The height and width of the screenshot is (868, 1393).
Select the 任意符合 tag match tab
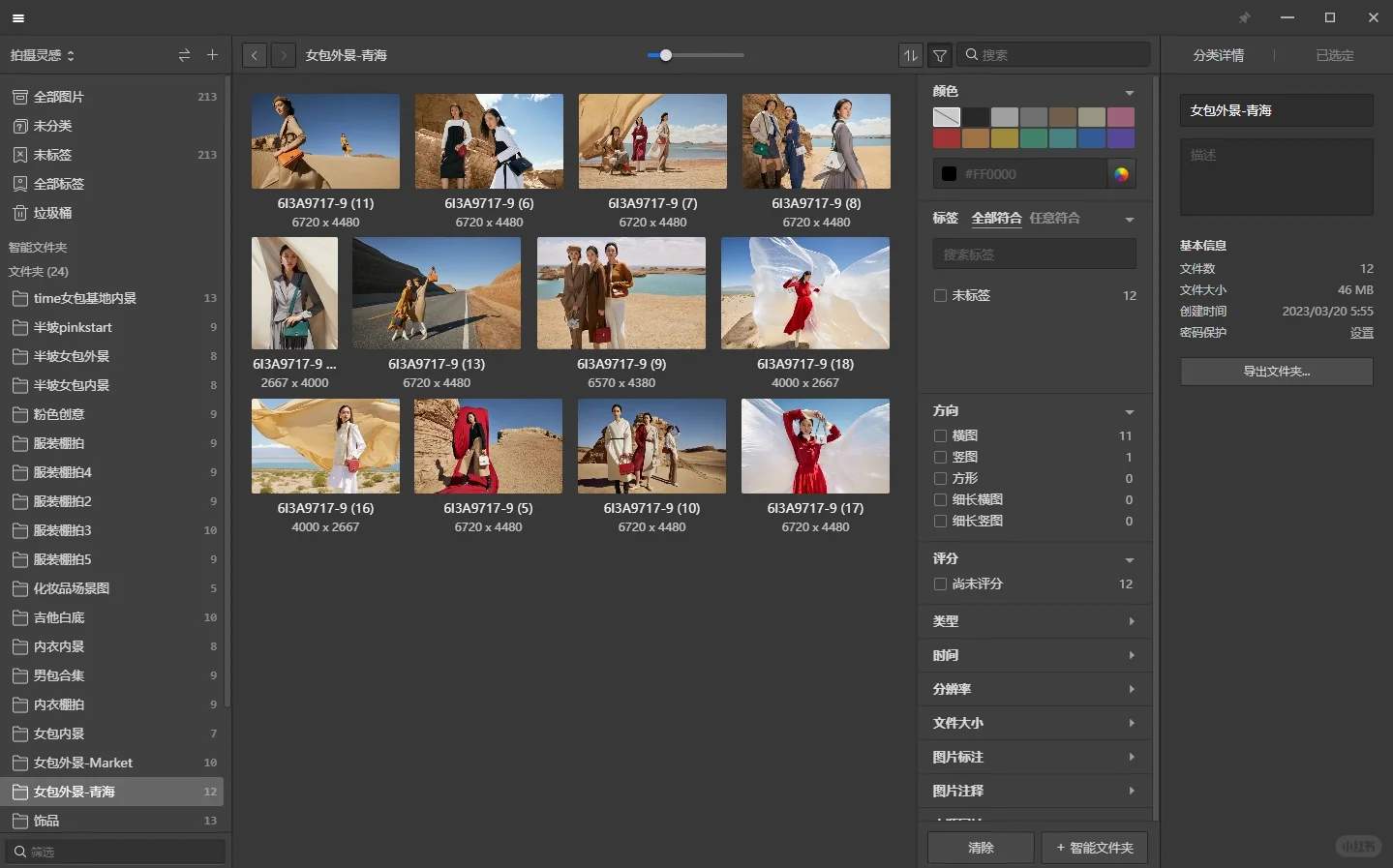(x=1054, y=218)
